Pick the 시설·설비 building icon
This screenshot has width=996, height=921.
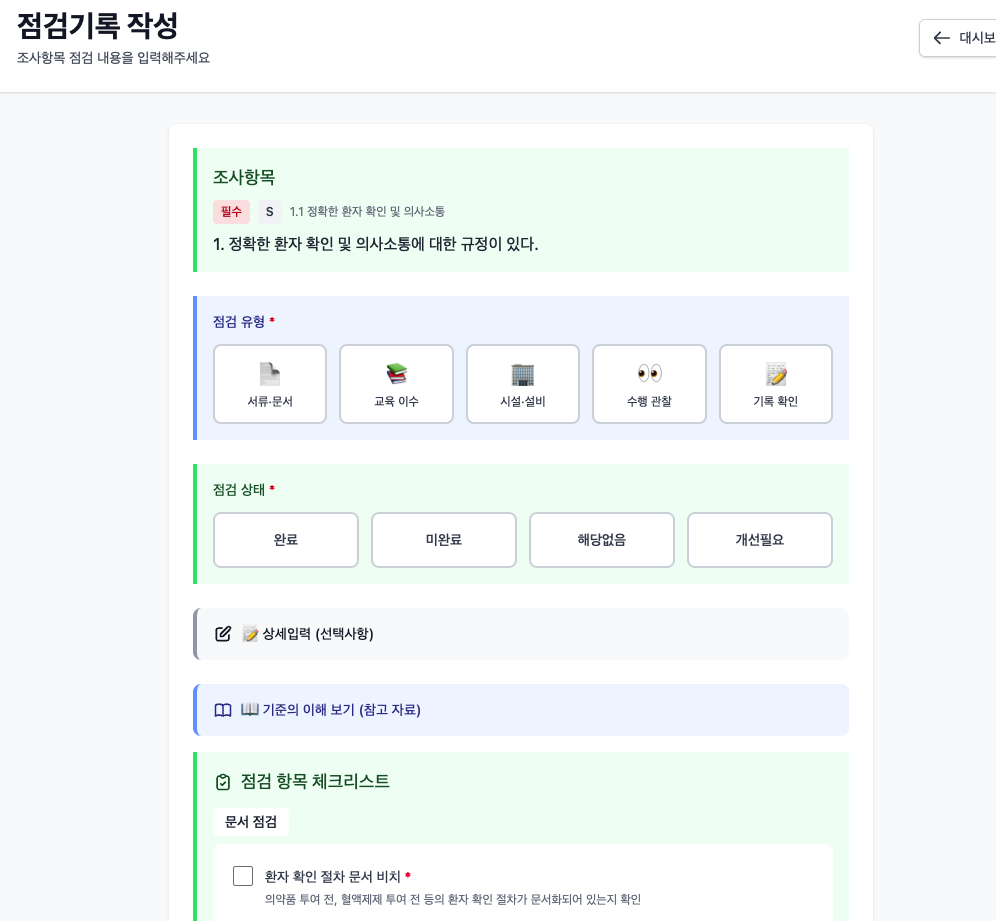(x=522, y=374)
